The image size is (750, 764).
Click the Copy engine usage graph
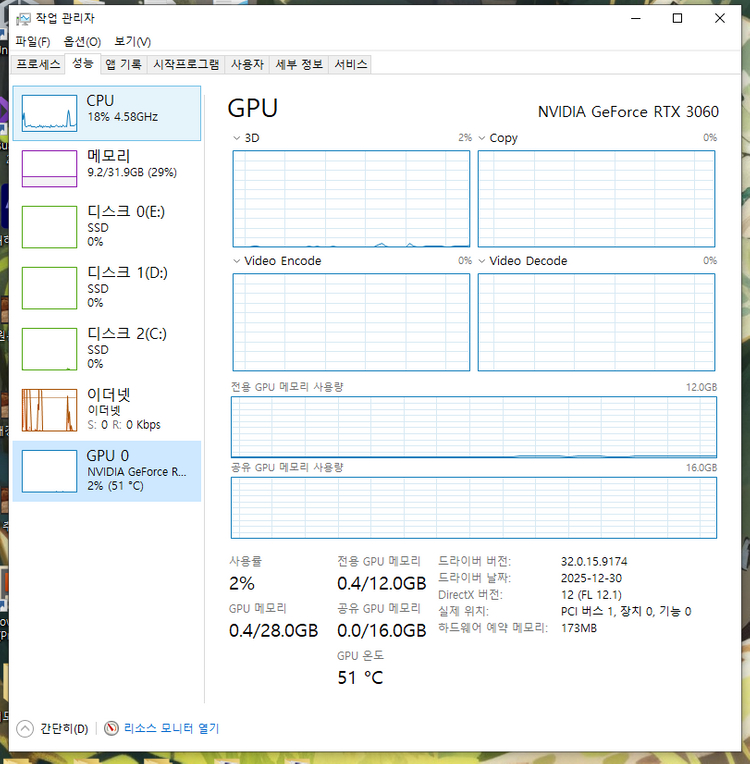coord(596,199)
